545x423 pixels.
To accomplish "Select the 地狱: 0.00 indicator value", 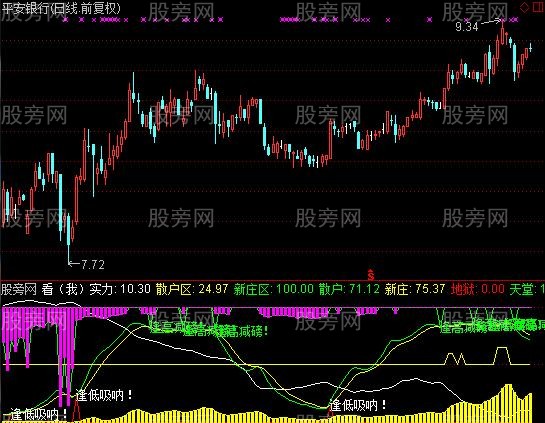I will [x=478, y=289].
